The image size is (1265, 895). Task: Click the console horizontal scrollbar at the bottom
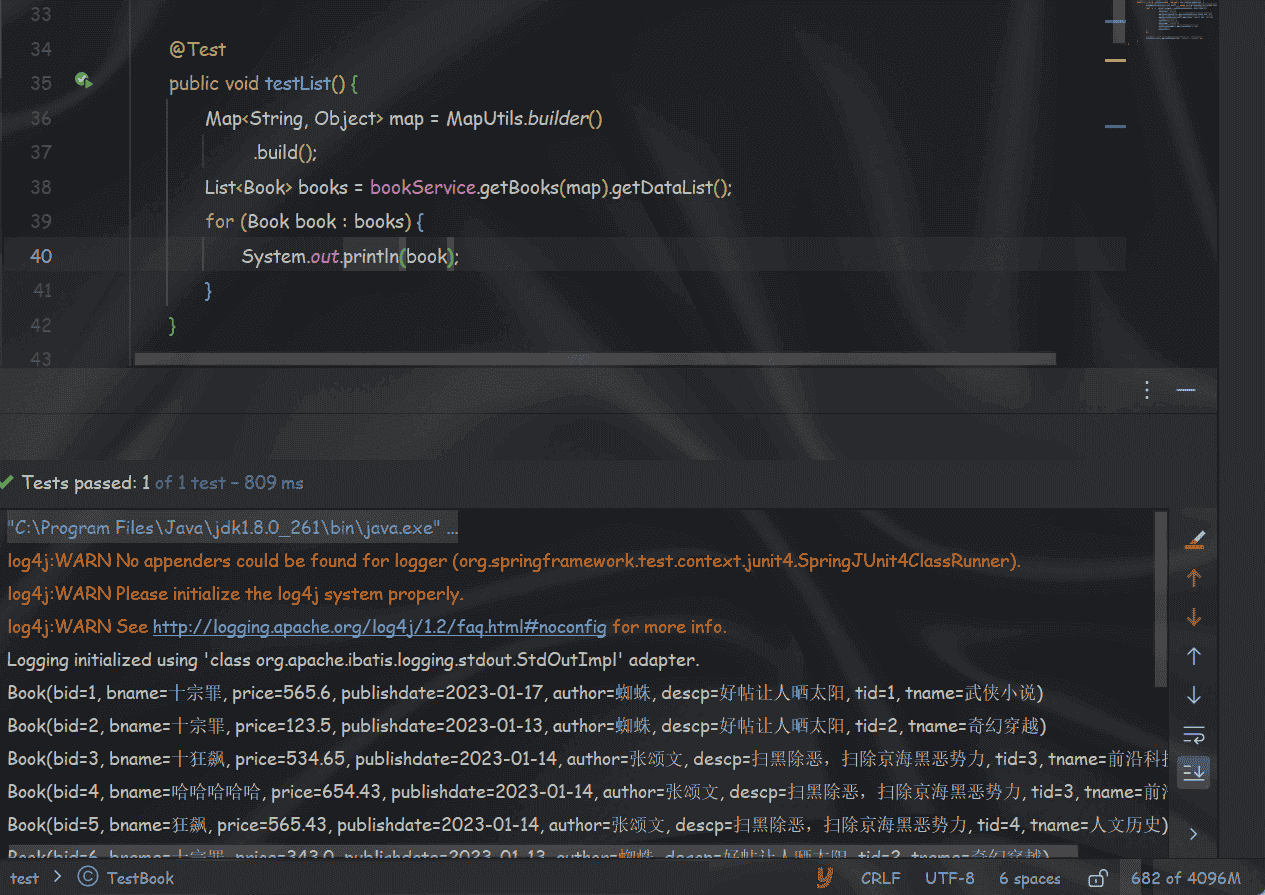542,852
